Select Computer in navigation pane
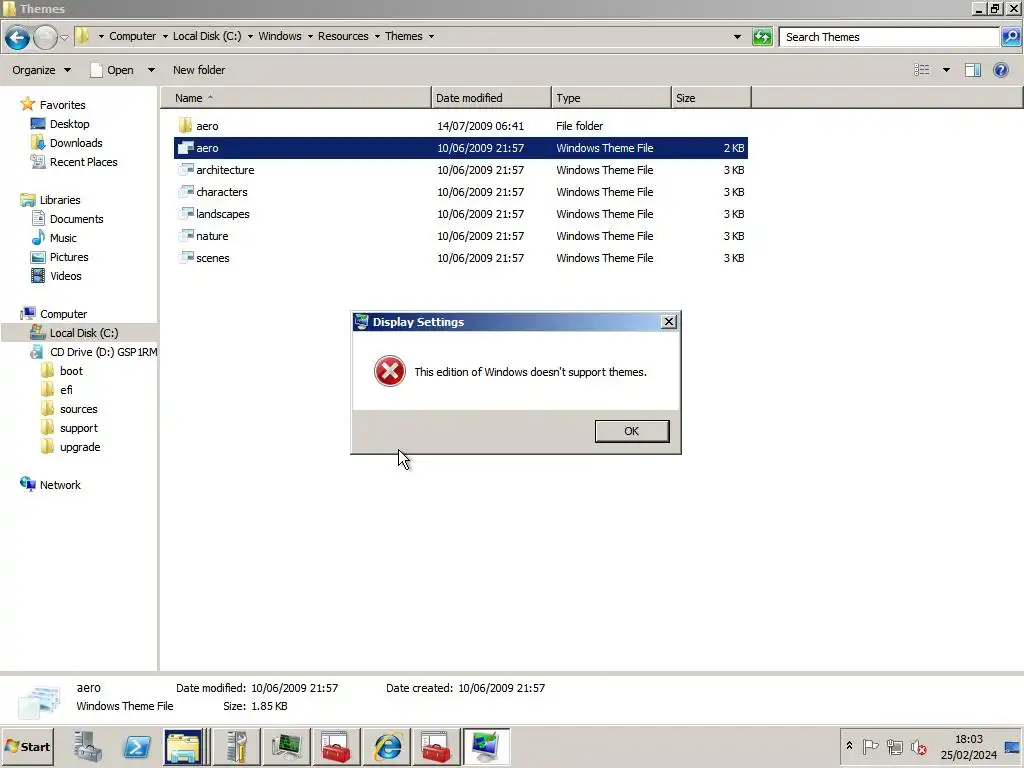Image resolution: width=1024 pixels, height=768 pixels. click(x=54, y=313)
